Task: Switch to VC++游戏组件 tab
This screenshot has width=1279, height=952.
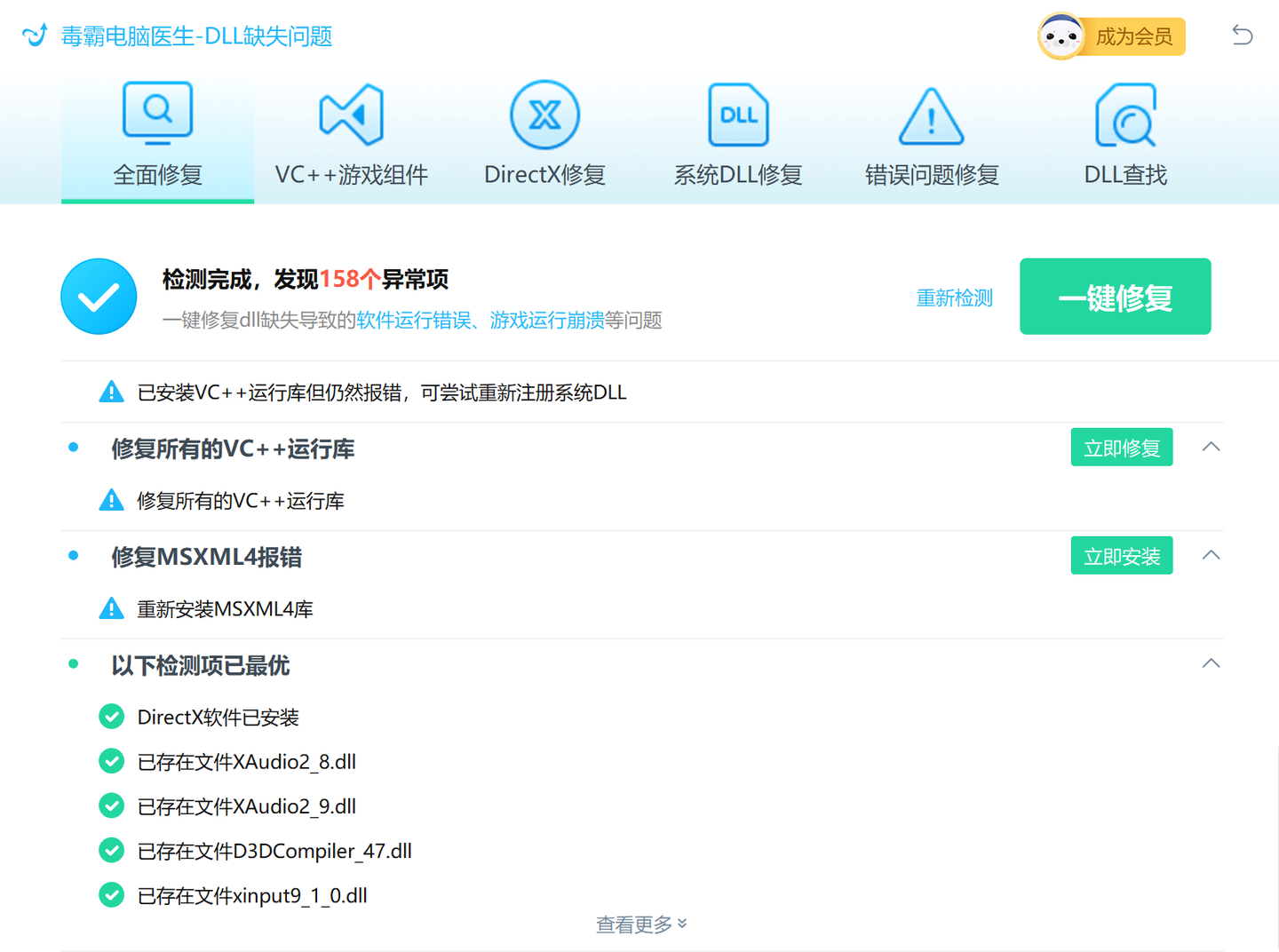Action: point(351,139)
